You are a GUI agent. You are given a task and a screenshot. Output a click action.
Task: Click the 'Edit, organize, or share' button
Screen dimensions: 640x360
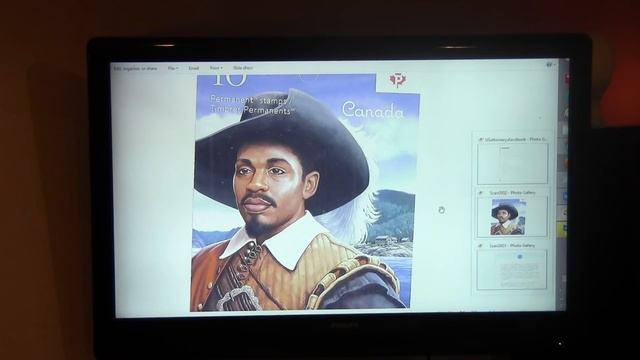click(135, 69)
